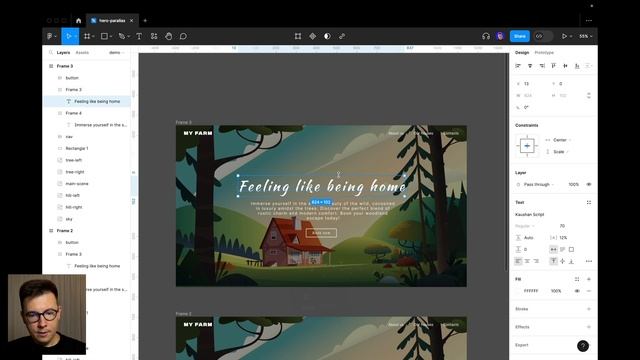
Task: Select the Comment tool
Action: [183, 36]
